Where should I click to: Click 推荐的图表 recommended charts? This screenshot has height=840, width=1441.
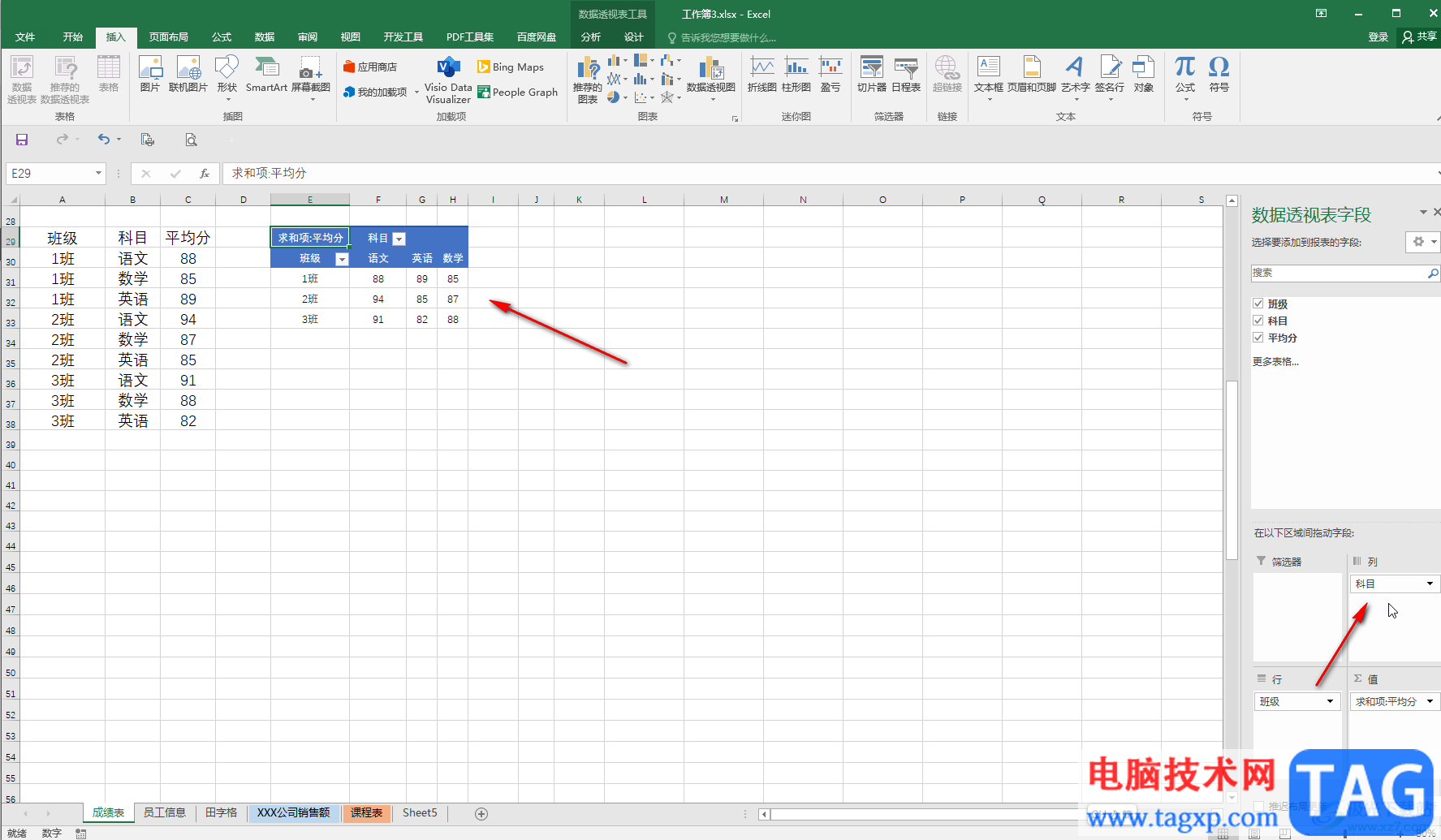[588, 80]
